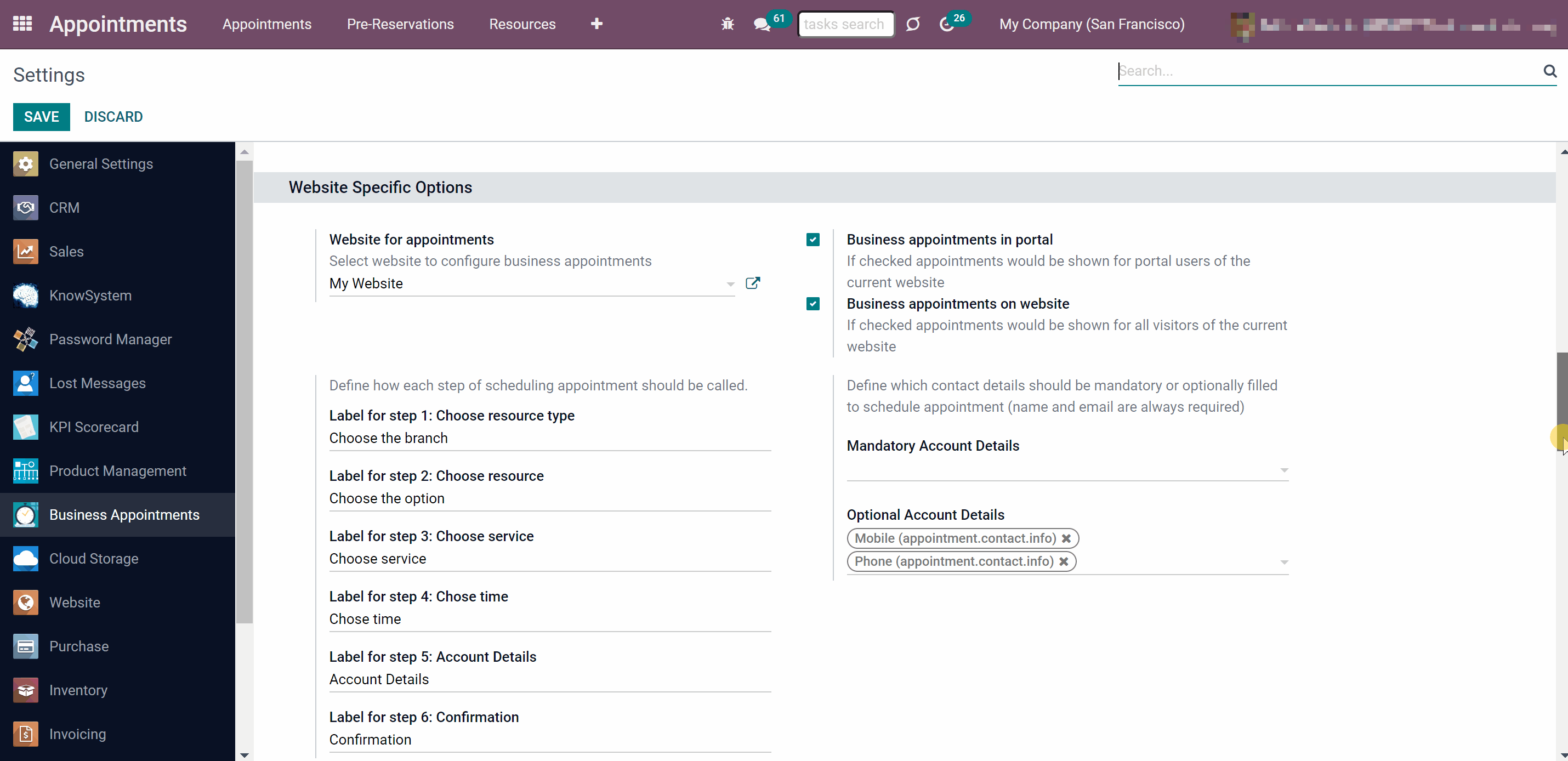1568x761 pixels.
Task: Open KPI Scorecard settings
Action: point(117,427)
